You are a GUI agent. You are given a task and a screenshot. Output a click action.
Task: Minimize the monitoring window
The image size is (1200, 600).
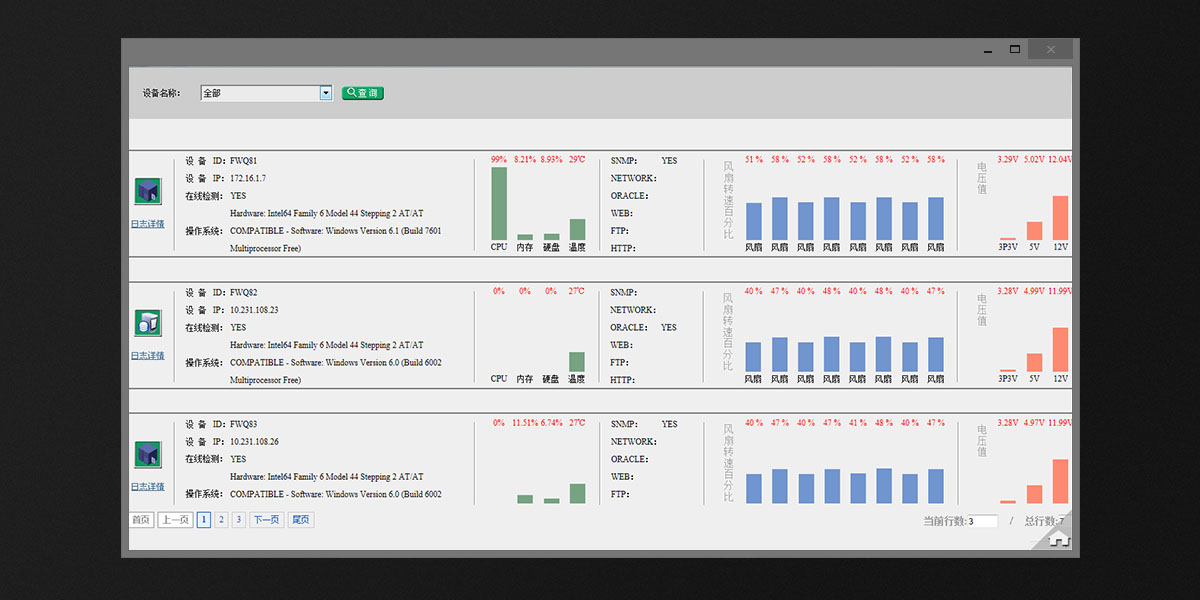click(x=988, y=49)
